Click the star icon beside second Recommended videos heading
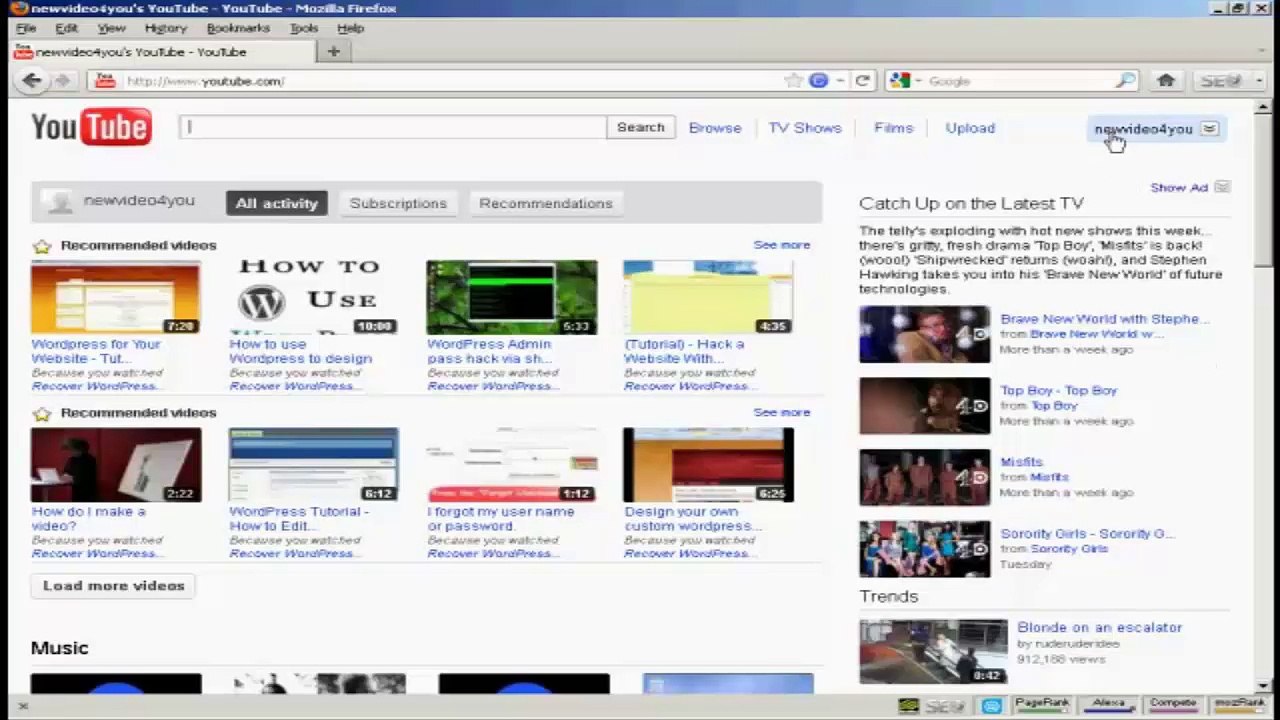The width and height of the screenshot is (1280, 720). click(x=41, y=413)
